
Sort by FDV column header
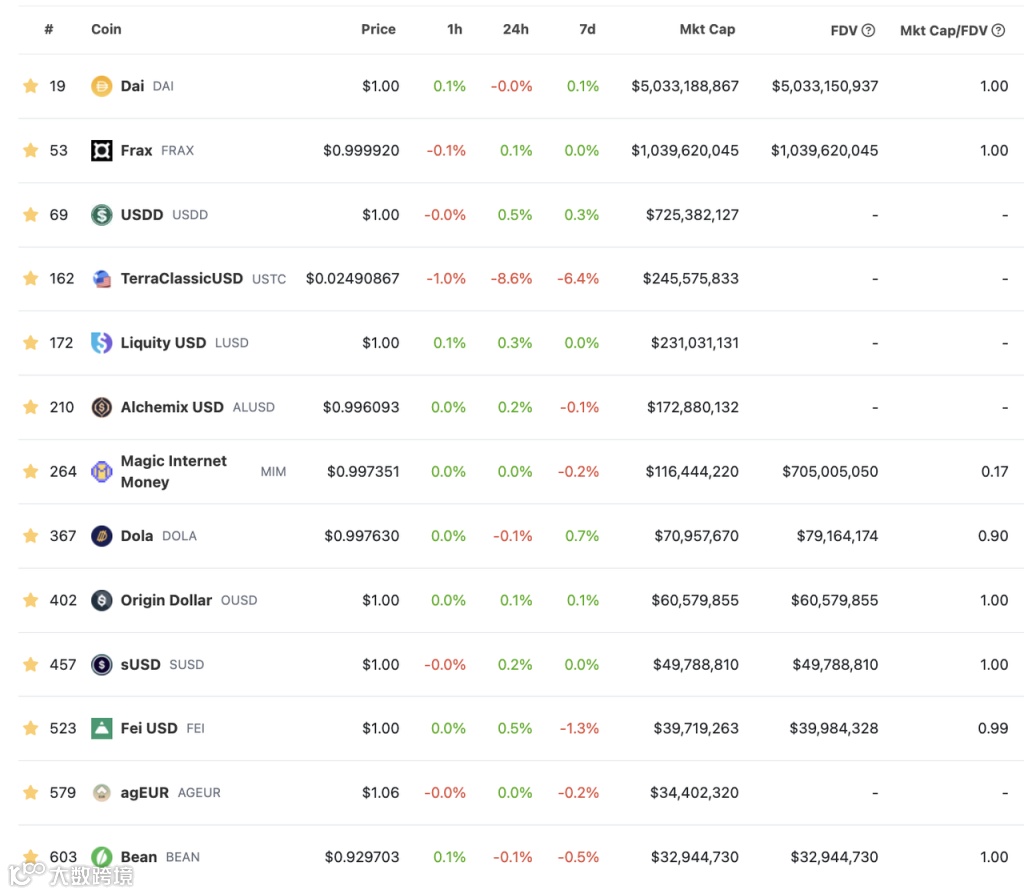(844, 31)
